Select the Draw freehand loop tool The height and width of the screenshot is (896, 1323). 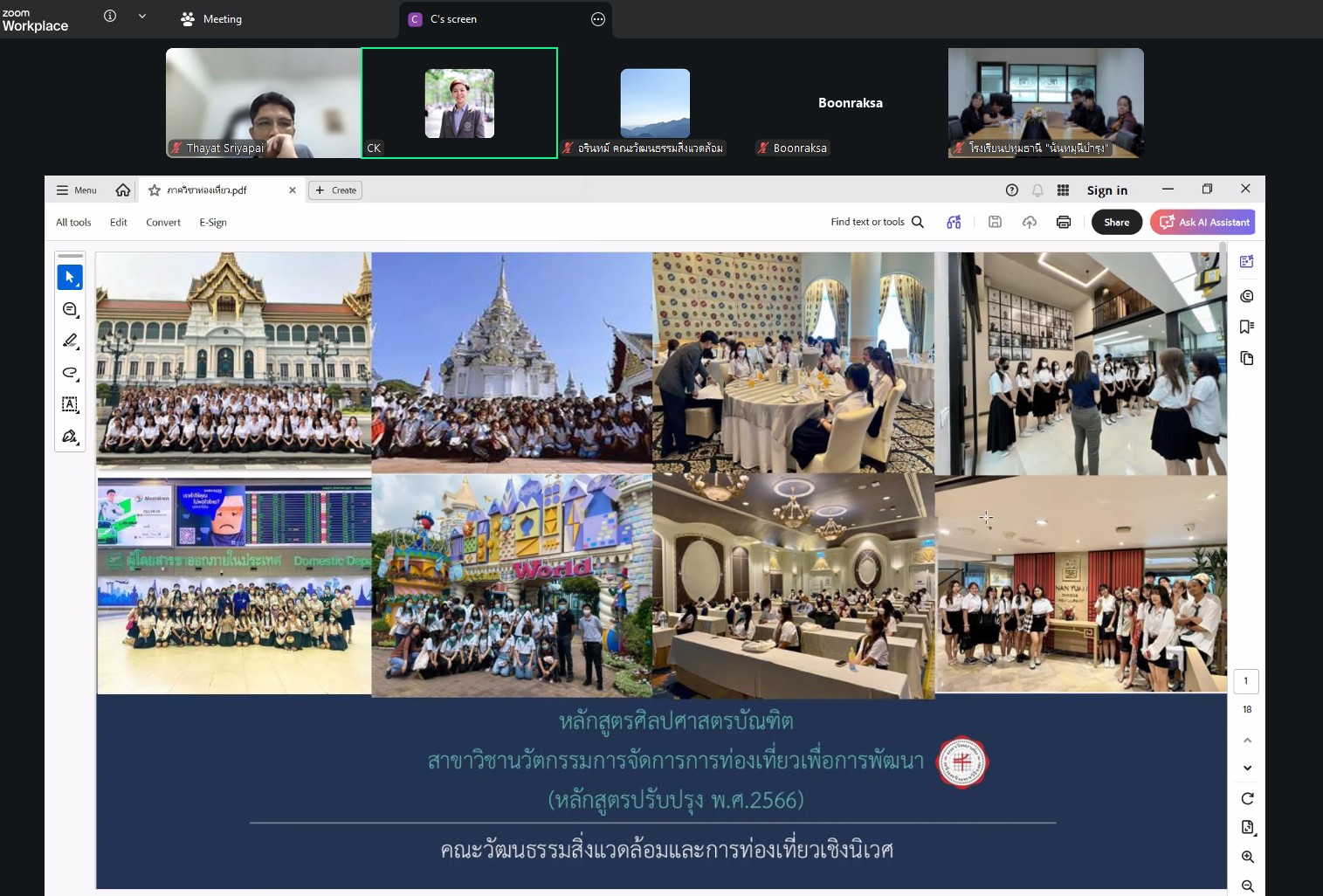click(70, 373)
